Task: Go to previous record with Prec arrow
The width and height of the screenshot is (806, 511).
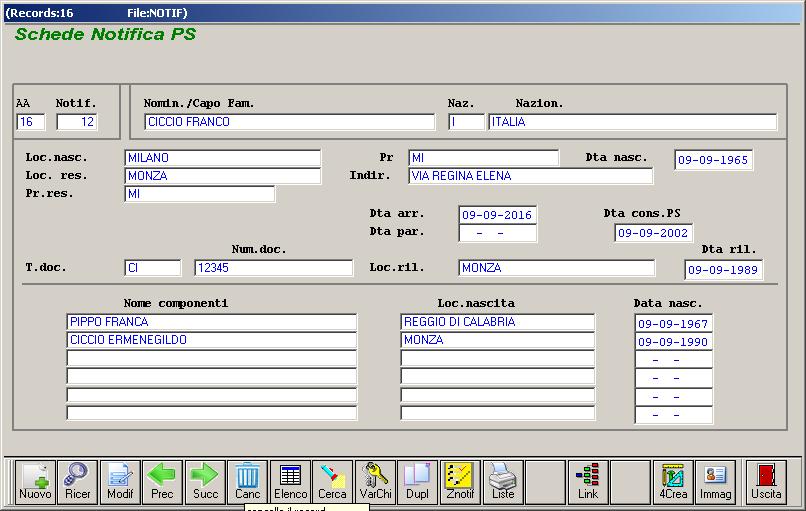Action: [x=162, y=481]
